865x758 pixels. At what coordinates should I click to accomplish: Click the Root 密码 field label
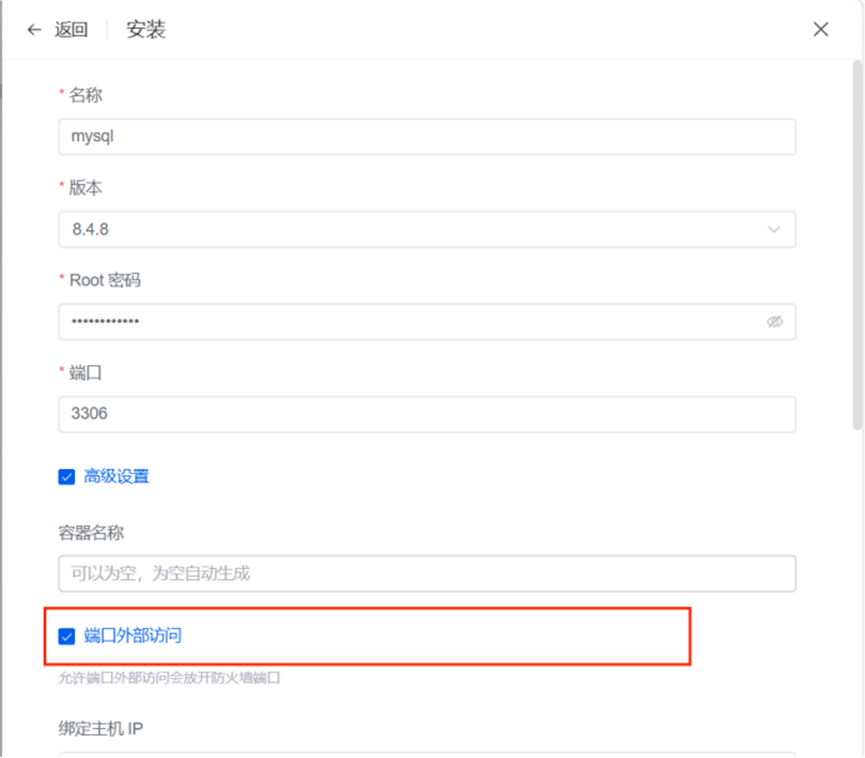tap(105, 280)
